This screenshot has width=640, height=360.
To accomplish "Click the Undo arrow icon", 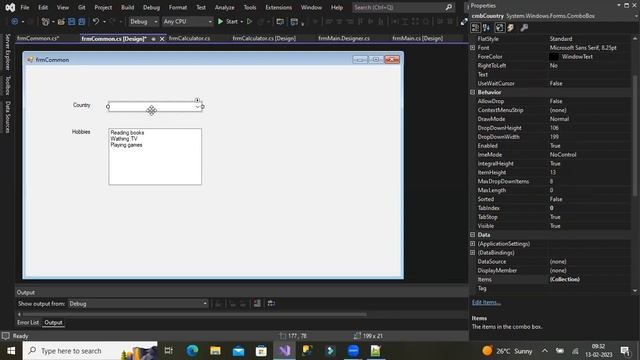I will 96,21.
